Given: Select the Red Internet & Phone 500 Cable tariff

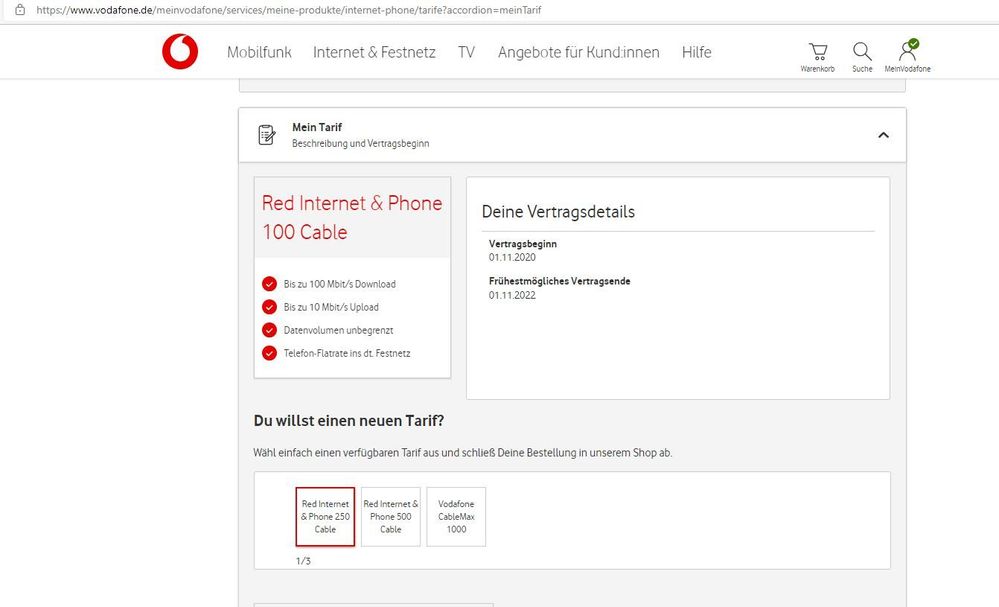Looking at the screenshot, I should (390, 517).
